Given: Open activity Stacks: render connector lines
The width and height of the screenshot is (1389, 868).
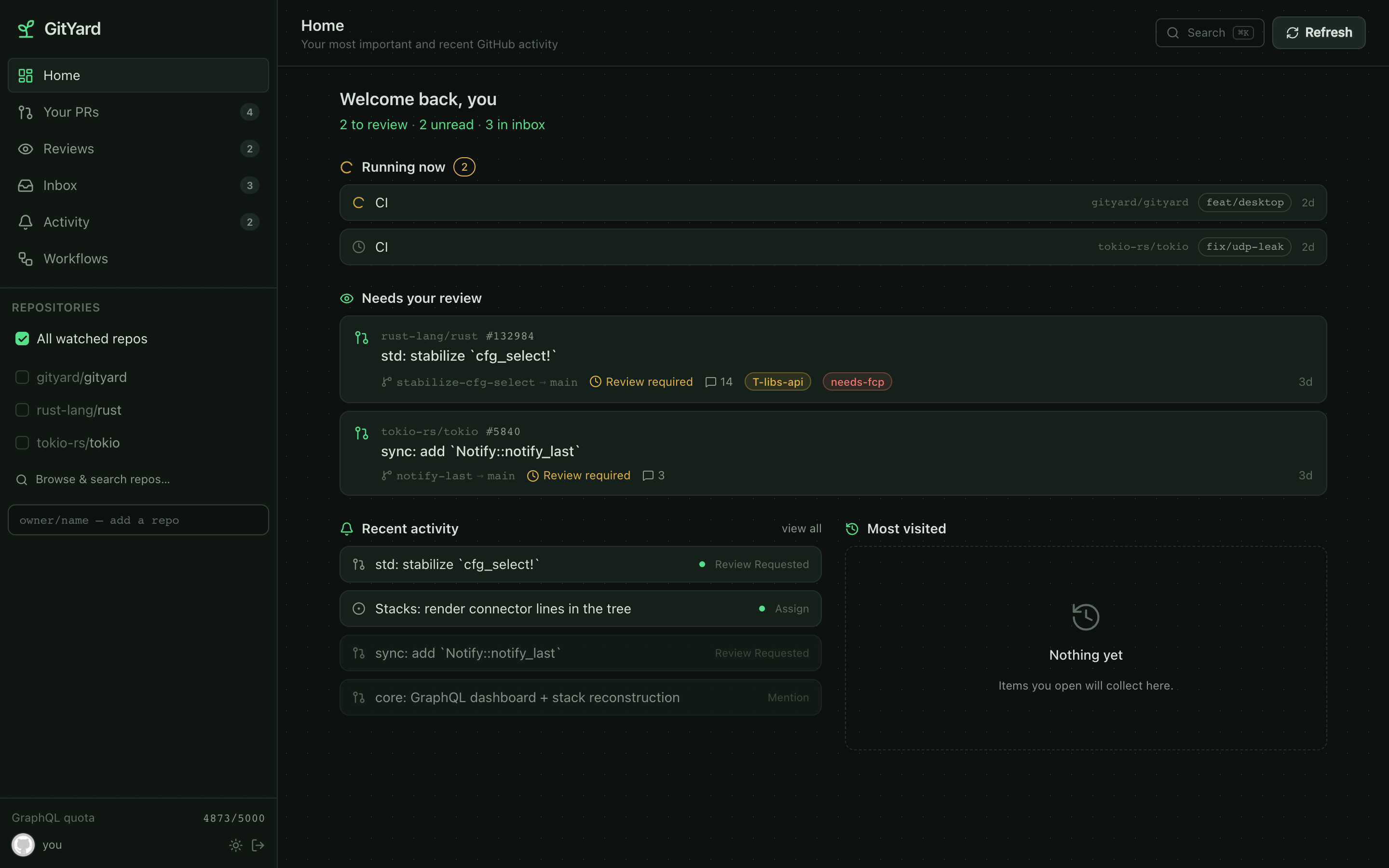Looking at the screenshot, I should tap(580, 609).
